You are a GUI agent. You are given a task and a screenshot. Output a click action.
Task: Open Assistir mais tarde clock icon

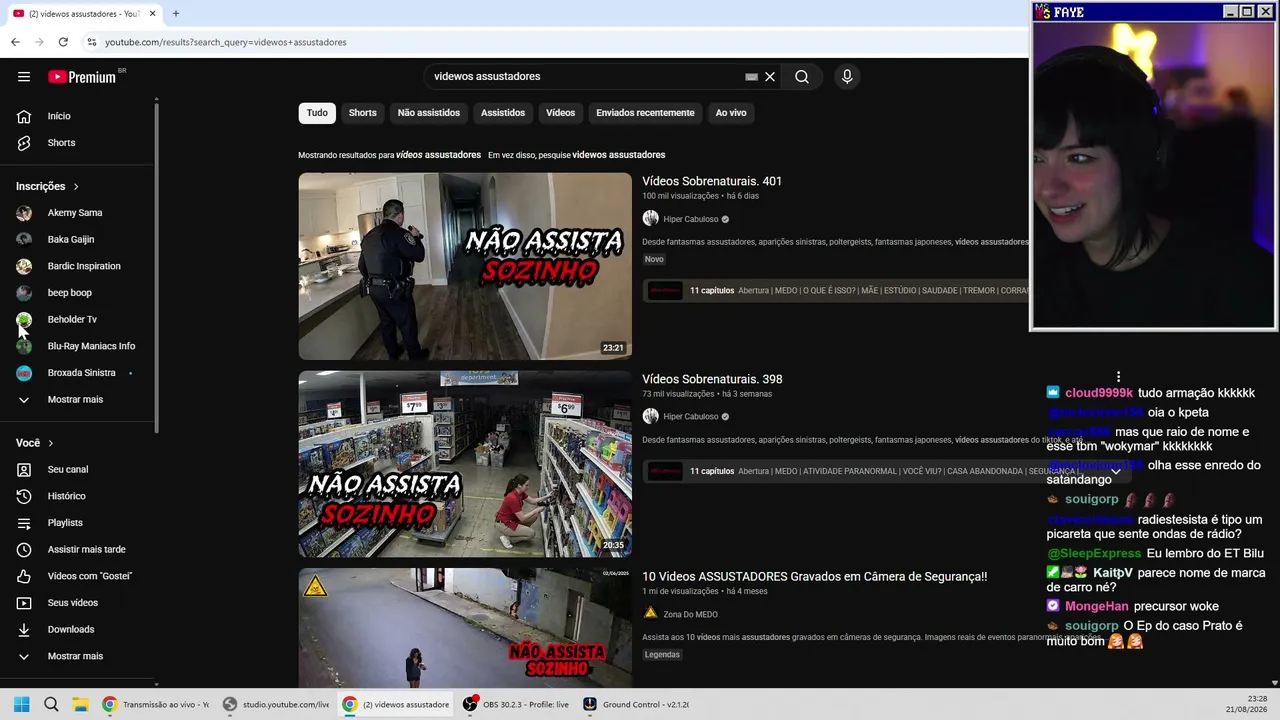24,550
